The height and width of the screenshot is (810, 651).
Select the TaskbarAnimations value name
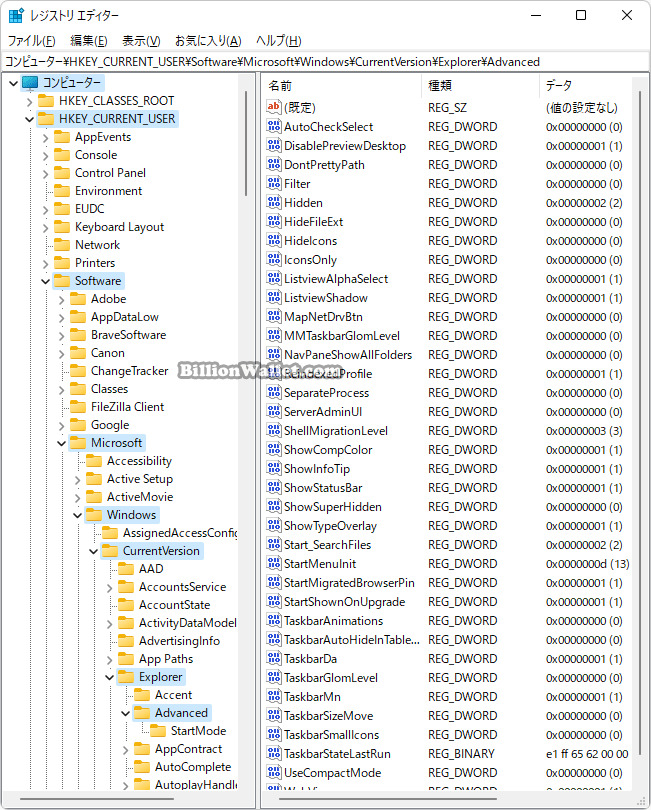click(334, 620)
